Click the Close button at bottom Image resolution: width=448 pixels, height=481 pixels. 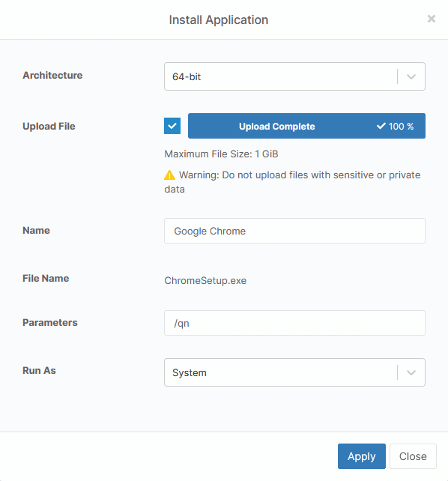(413, 456)
